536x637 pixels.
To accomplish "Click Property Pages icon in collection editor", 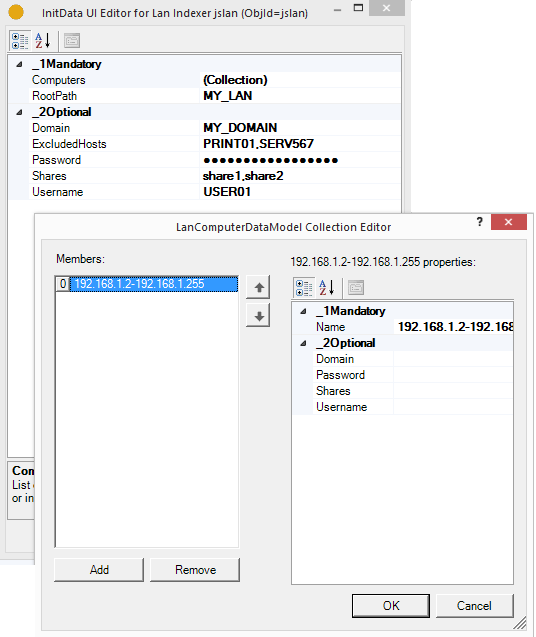I will (356, 288).
